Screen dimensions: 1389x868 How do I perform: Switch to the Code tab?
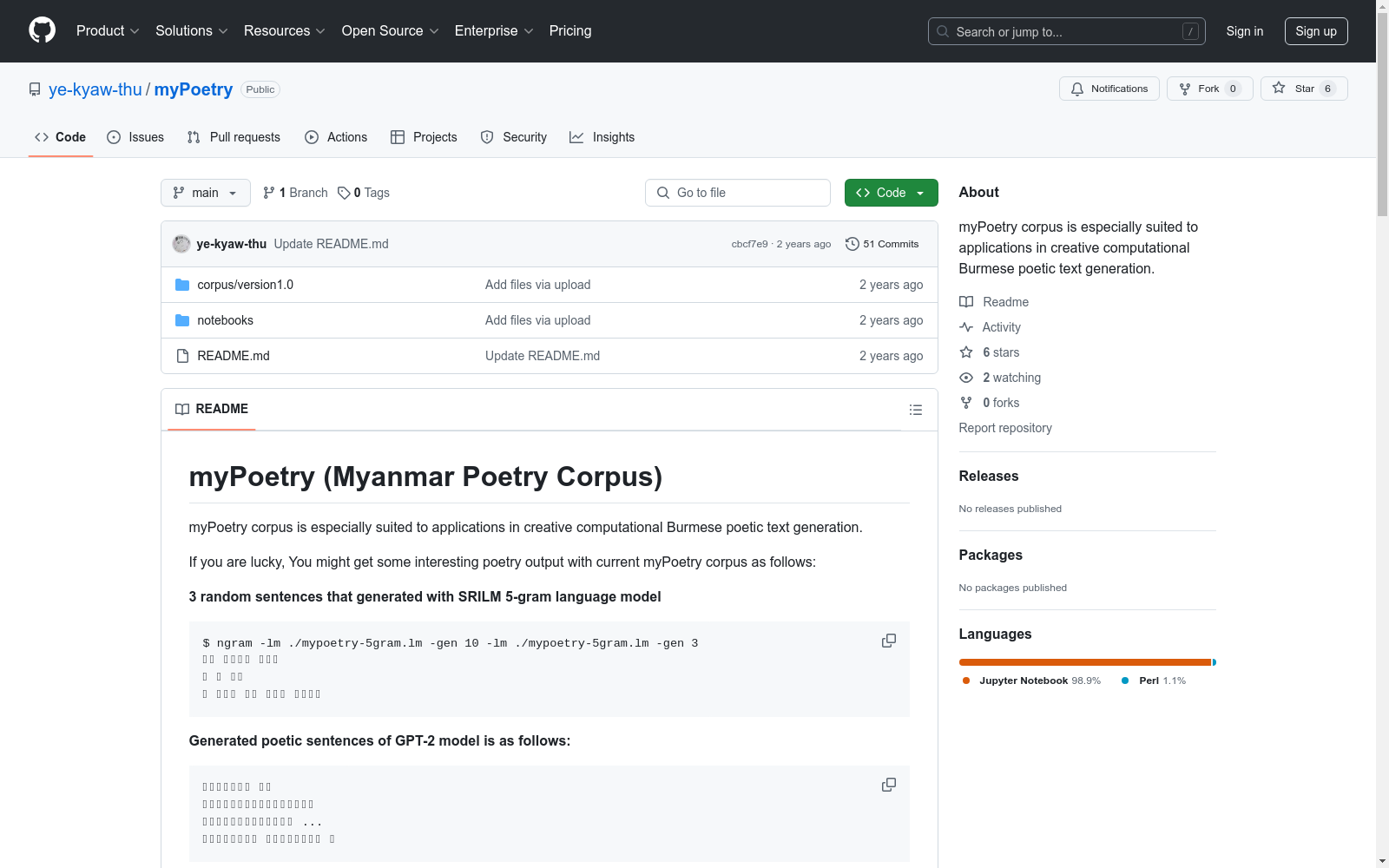[x=60, y=137]
